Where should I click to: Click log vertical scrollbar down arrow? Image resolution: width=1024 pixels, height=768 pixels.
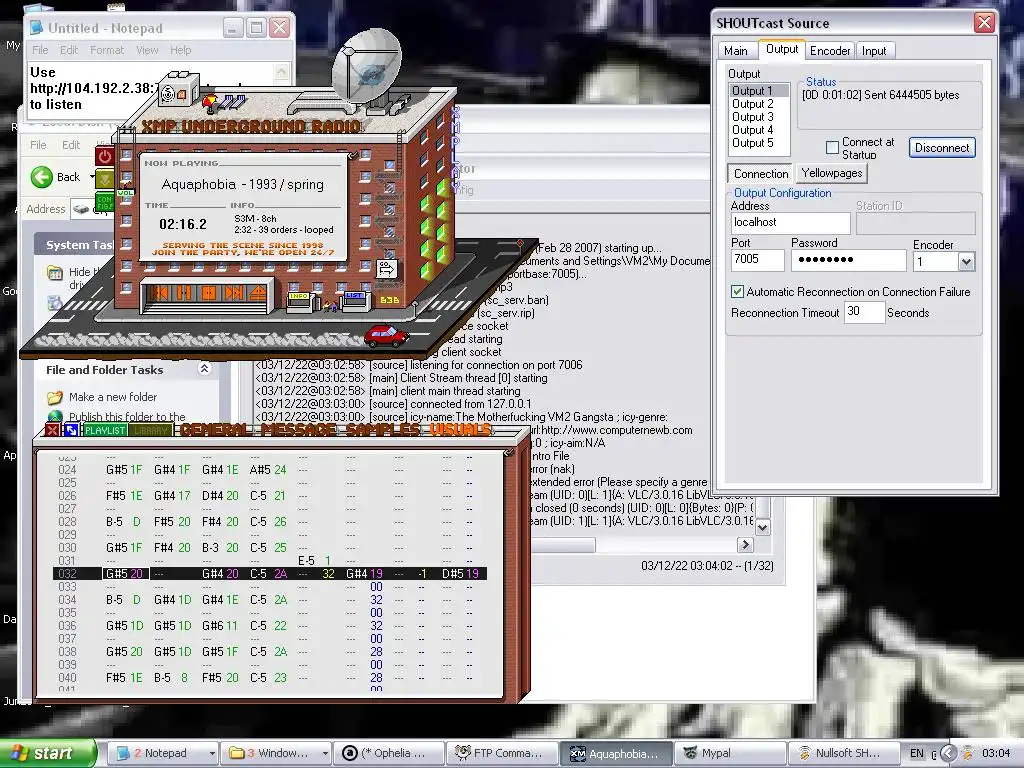[762, 526]
